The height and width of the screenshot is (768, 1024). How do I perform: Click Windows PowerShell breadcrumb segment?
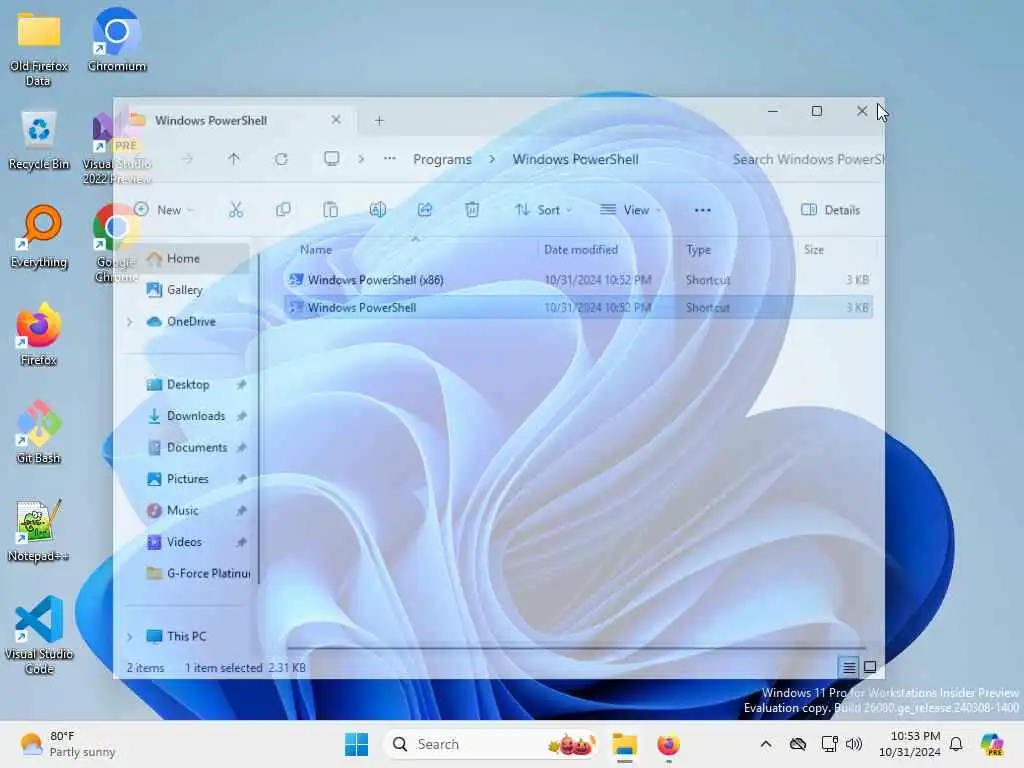point(575,159)
